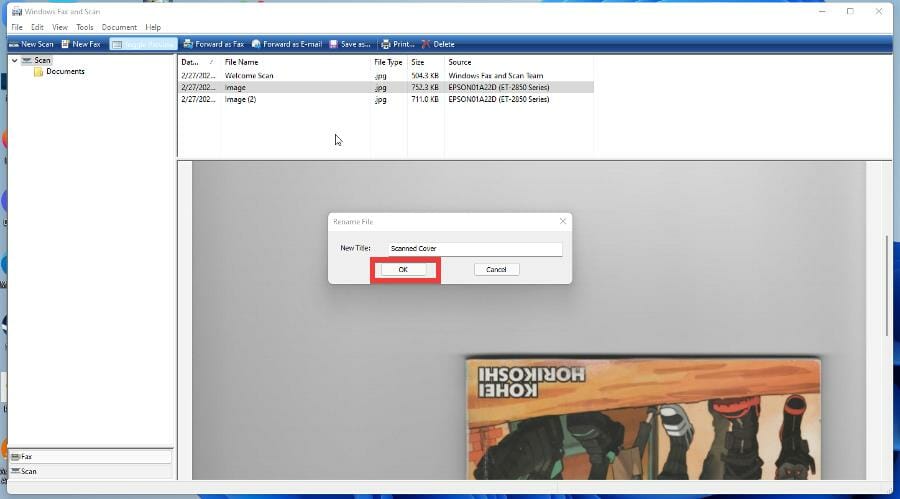This screenshot has height=499, width=900.
Task: Click Windows Fax and Scan Team source
Action: [495, 76]
